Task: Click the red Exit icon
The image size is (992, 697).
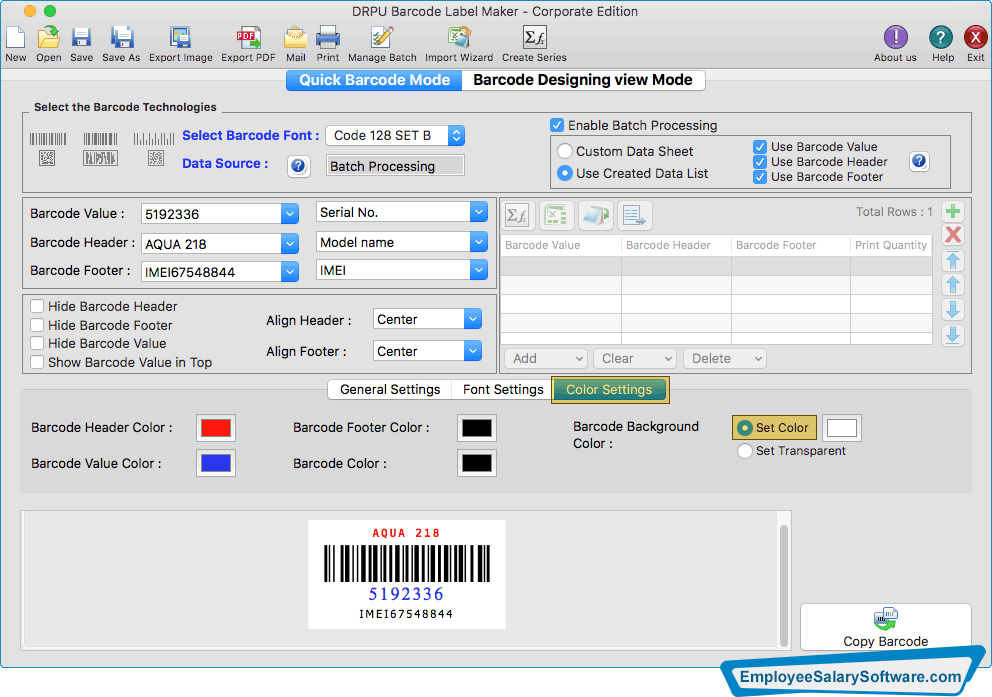Action: click(x=976, y=38)
